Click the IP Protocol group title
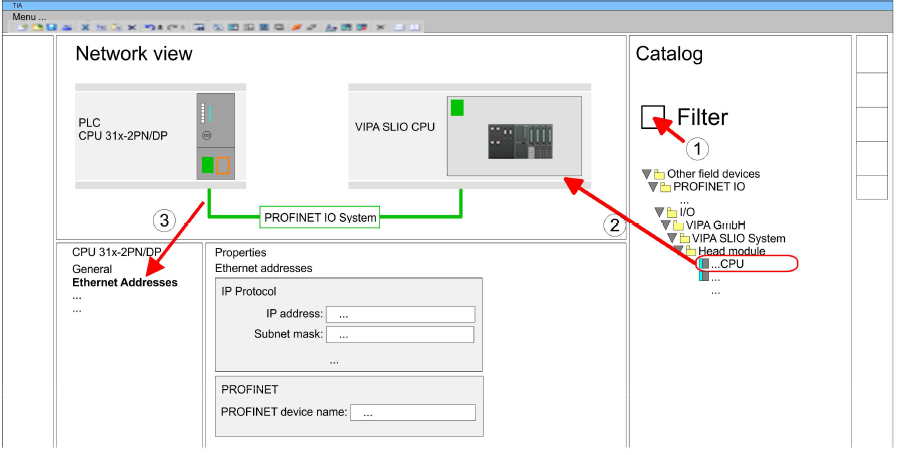898x455 pixels. [x=249, y=291]
